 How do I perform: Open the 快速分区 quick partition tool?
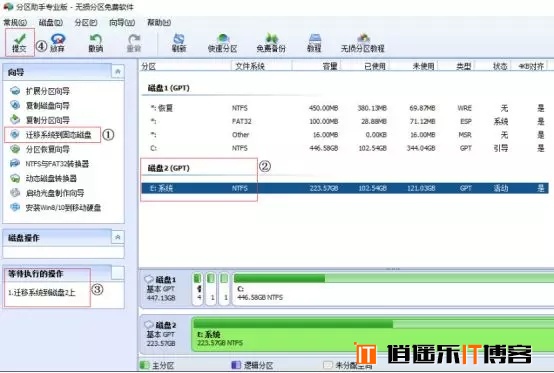point(223,43)
